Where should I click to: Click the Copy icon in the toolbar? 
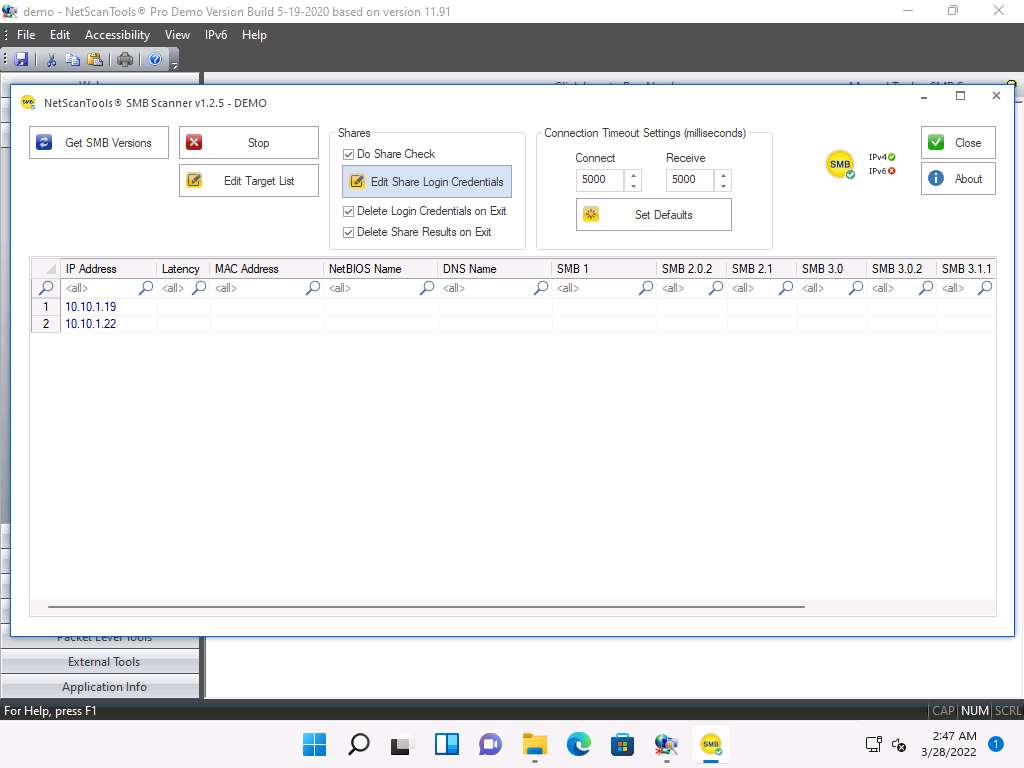(x=72, y=60)
